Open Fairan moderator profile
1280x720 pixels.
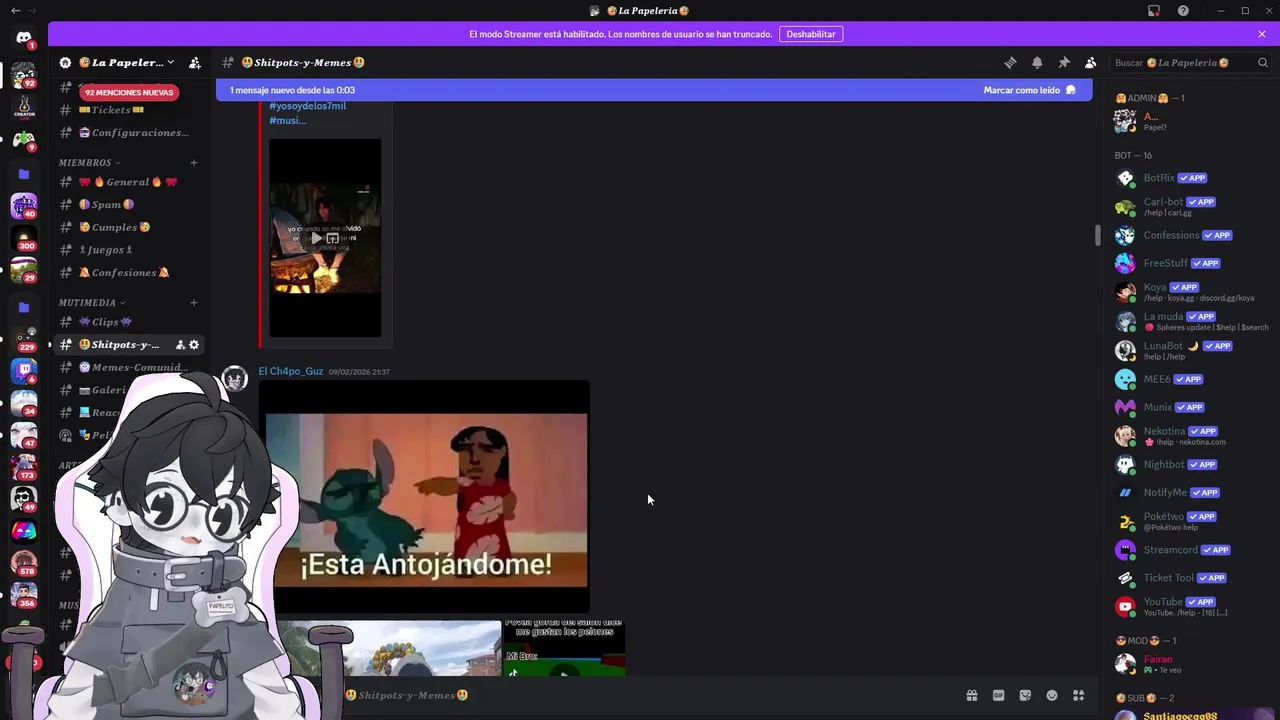pos(1190,664)
